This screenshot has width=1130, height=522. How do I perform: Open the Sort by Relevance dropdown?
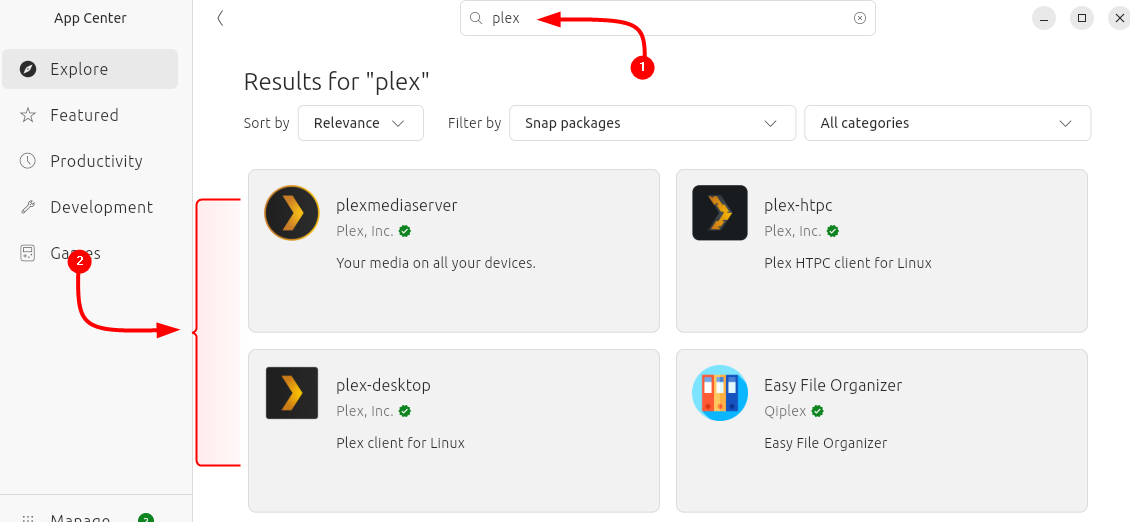point(360,123)
